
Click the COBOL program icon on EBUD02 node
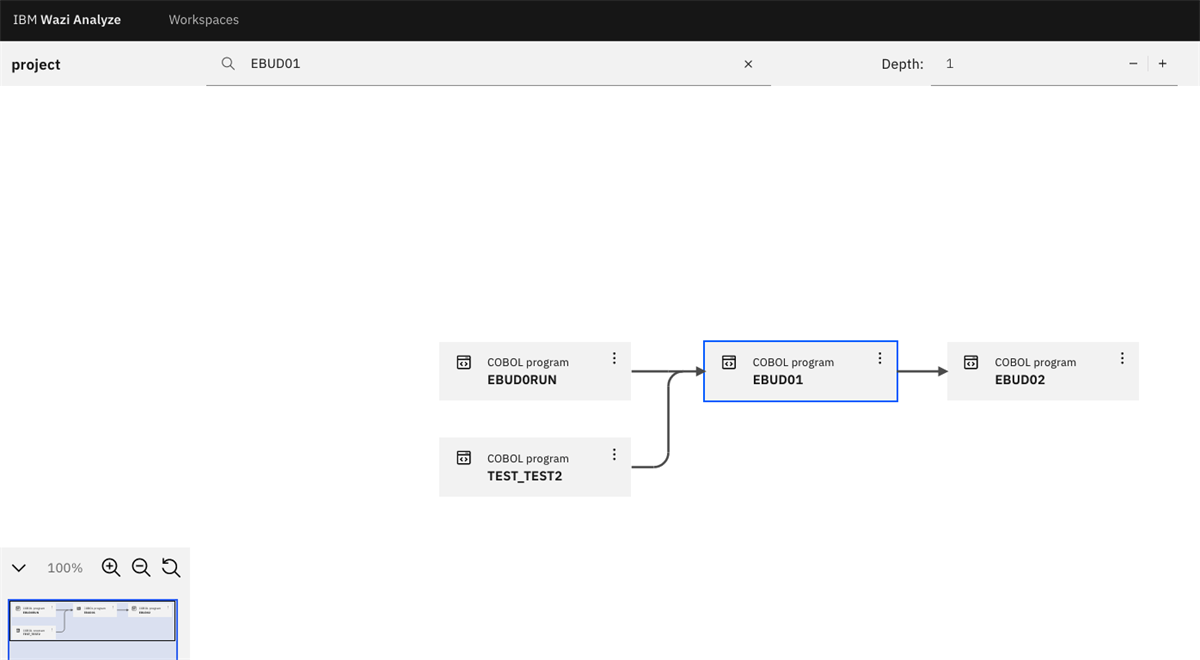(972, 362)
